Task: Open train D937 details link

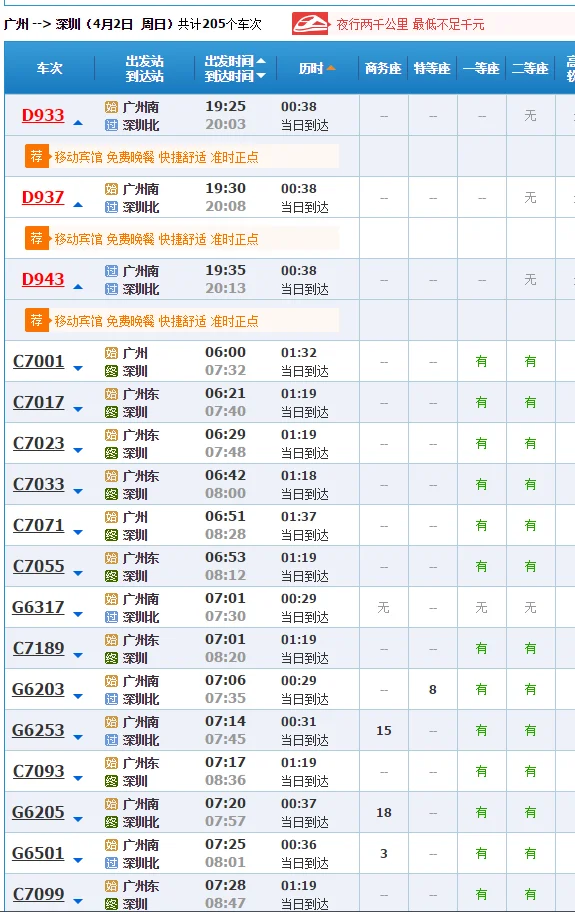Action: click(x=43, y=197)
